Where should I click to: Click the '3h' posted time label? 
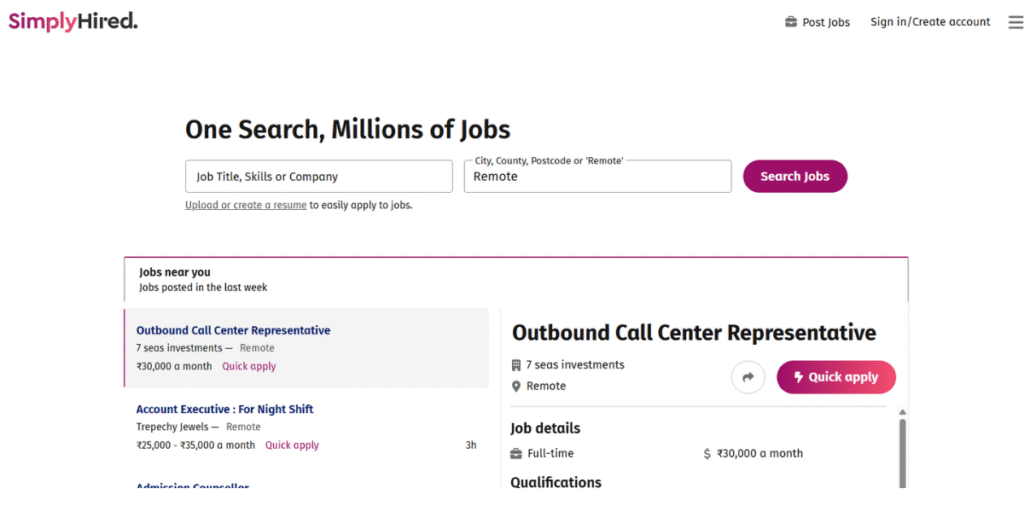(x=471, y=445)
